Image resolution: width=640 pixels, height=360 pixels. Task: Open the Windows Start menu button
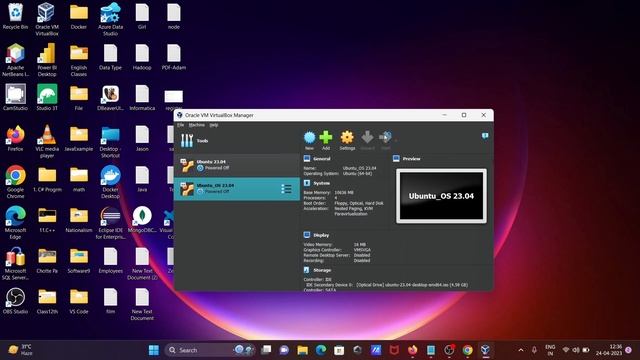point(154,350)
